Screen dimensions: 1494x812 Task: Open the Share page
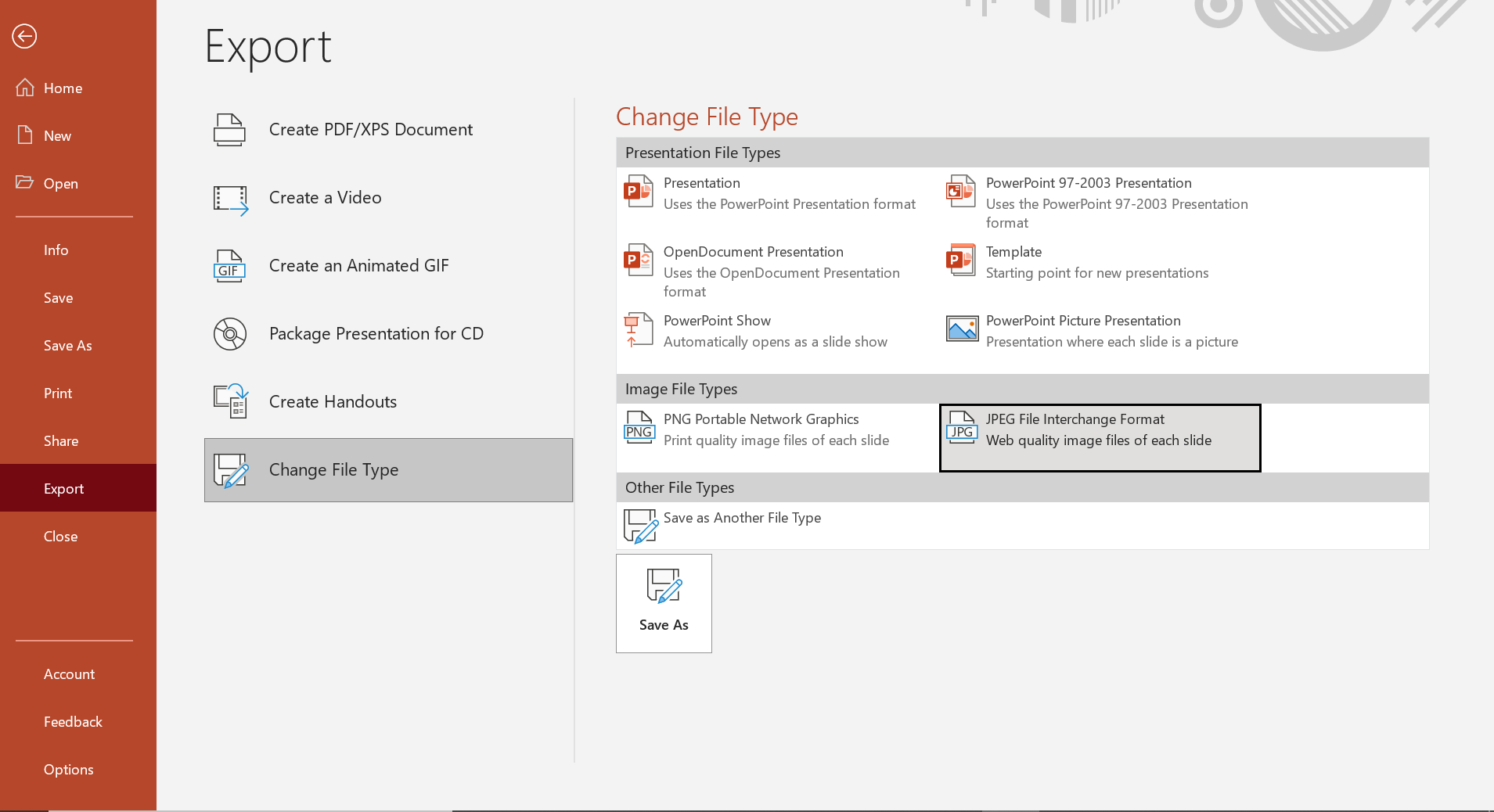[x=78, y=440]
